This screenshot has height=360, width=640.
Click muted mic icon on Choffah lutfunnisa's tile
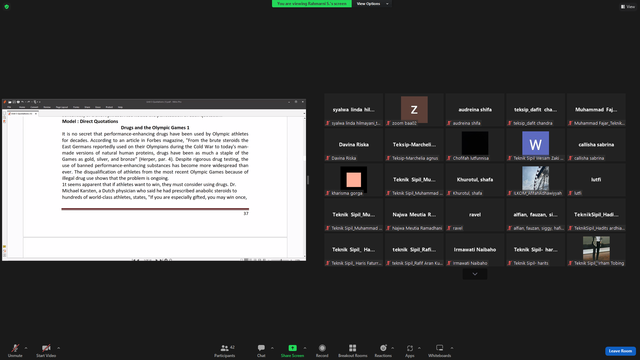click(x=449, y=158)
